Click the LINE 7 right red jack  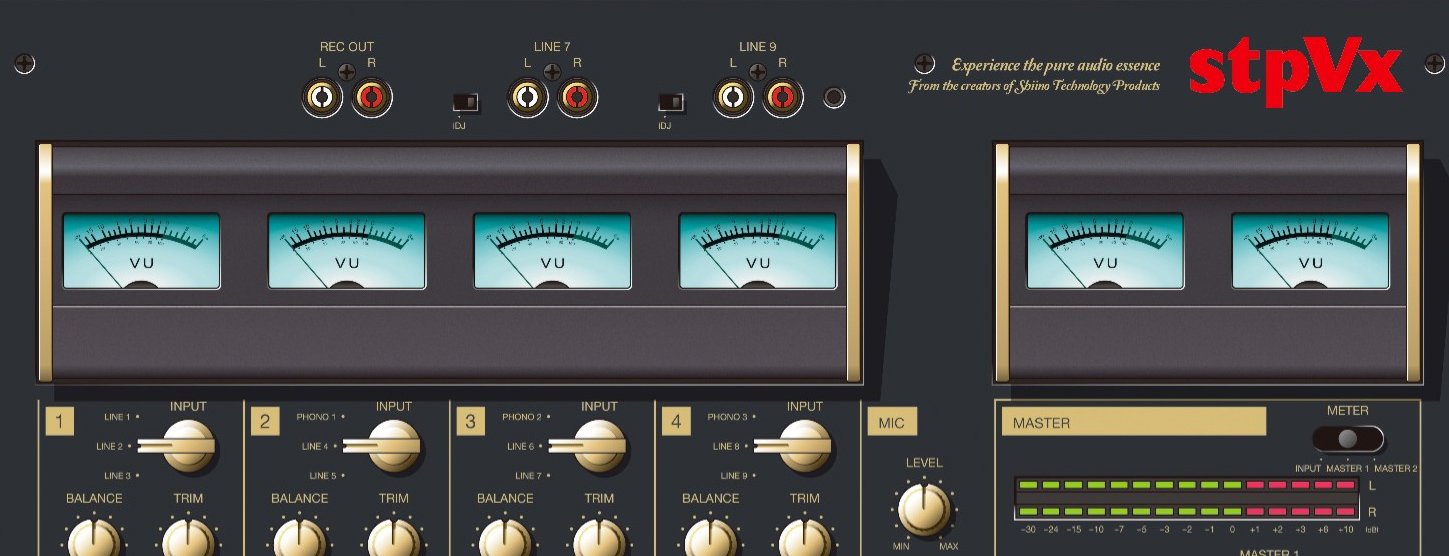(577, 98)
